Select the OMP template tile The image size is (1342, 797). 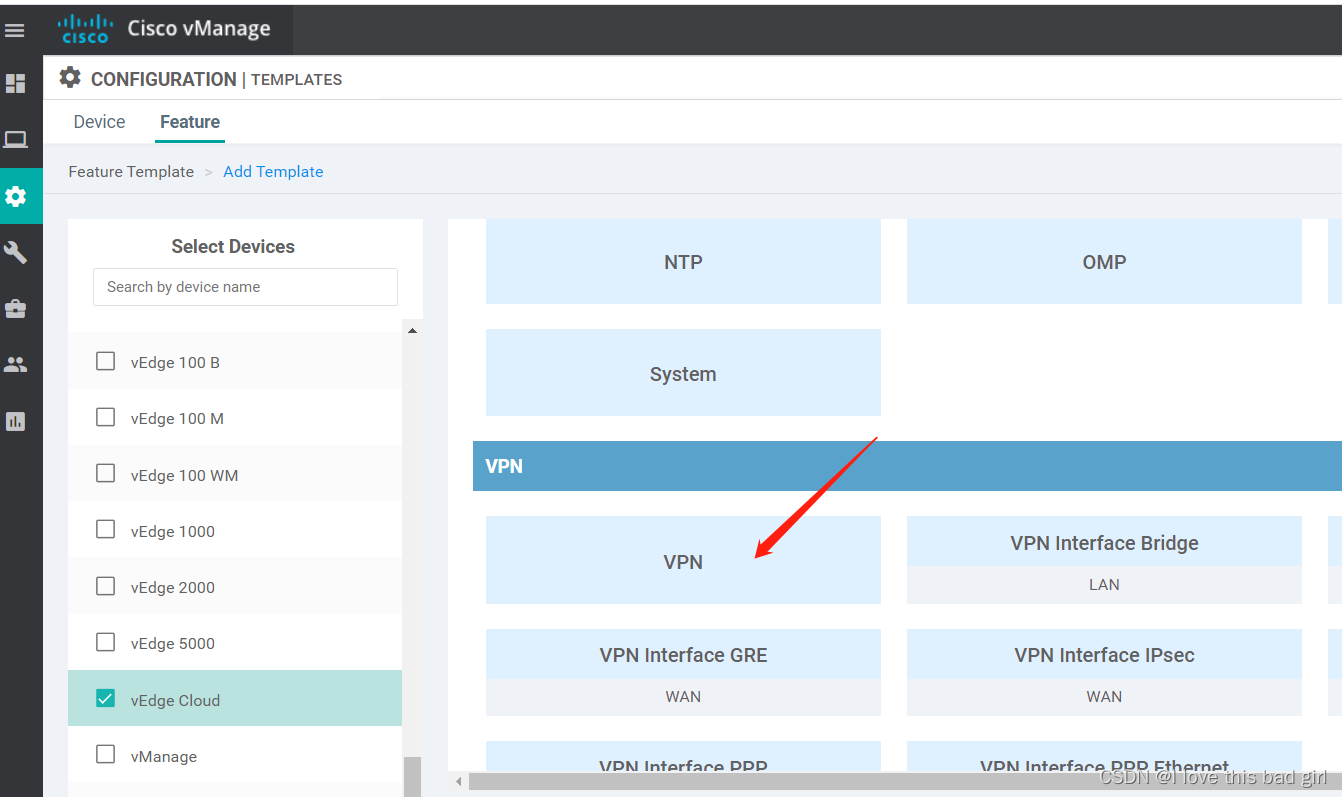point(1104,262)
